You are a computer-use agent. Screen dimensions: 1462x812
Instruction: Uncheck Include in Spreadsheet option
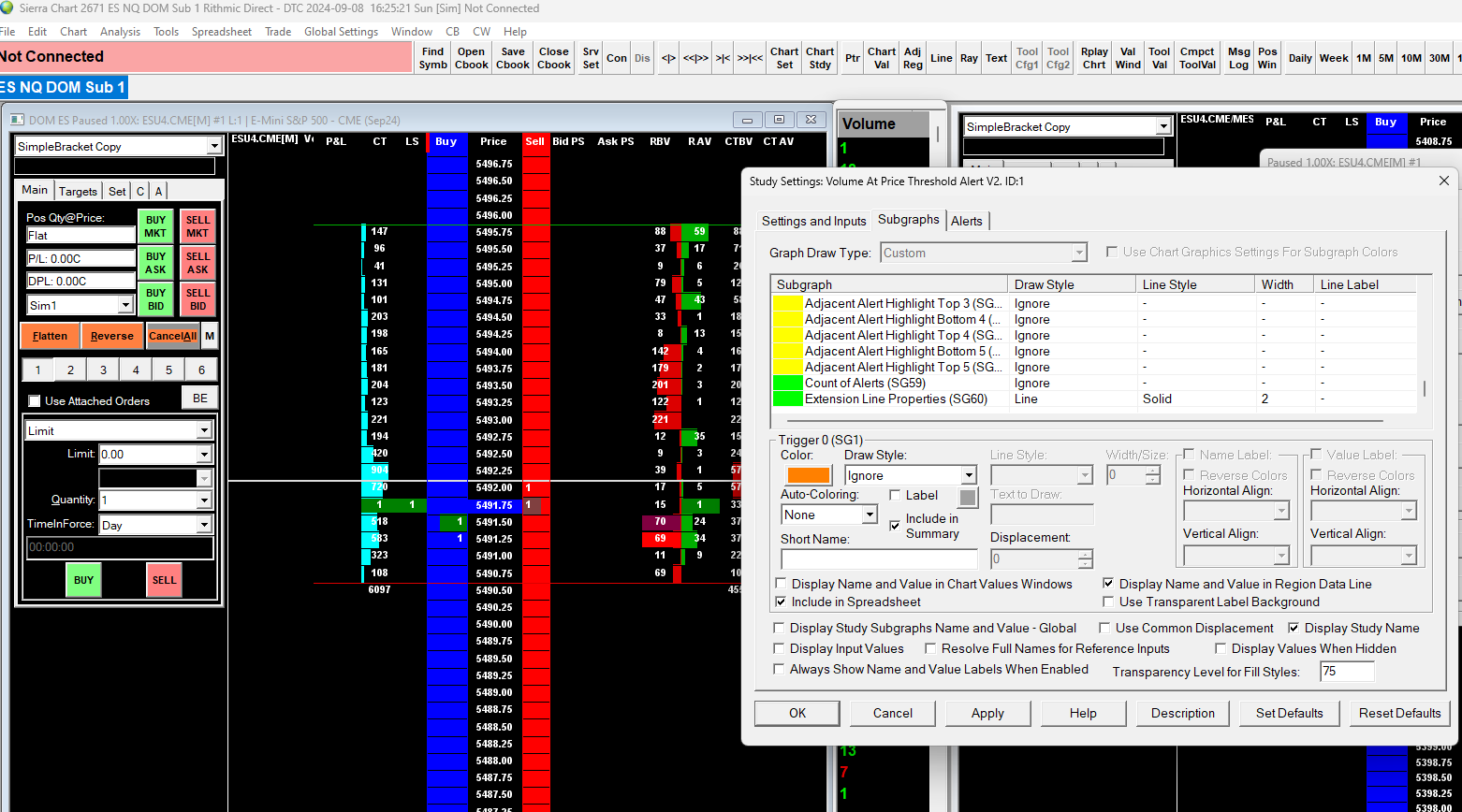coord(780,602)
